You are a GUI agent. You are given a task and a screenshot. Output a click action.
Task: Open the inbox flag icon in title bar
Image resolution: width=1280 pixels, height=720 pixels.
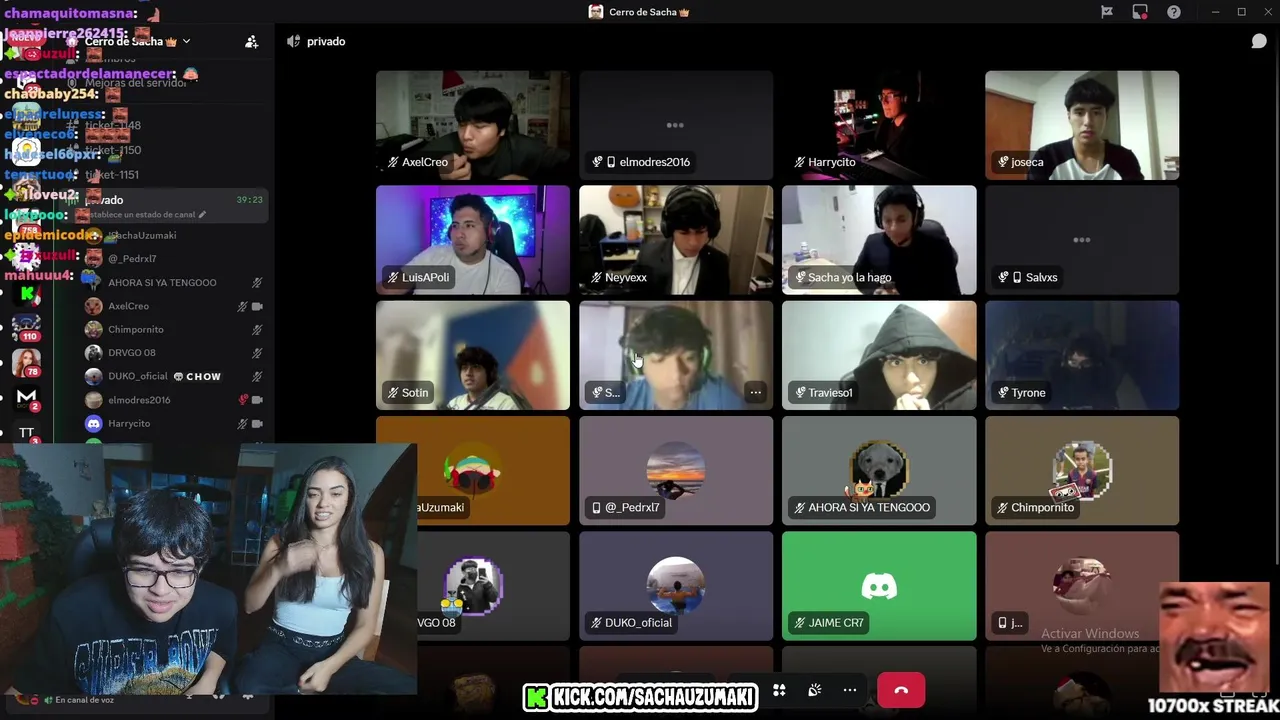coord(1107,12)
